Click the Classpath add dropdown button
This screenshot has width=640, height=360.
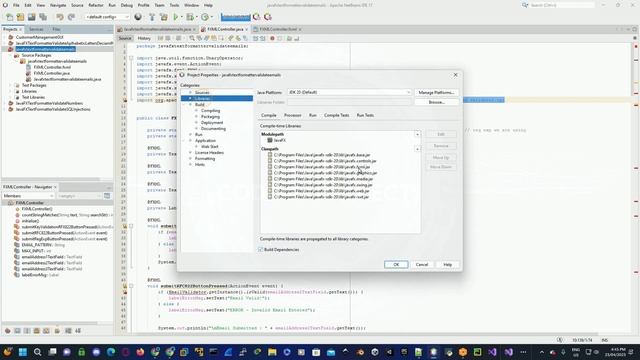(x=417, y=149)
